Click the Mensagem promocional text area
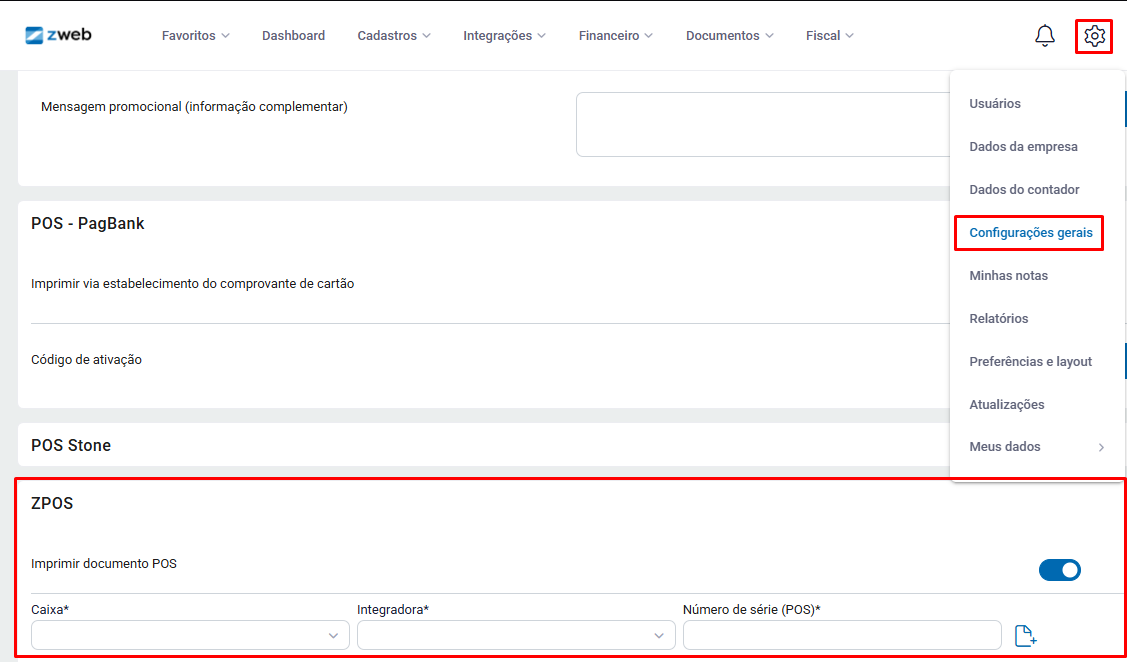This screenshot has height=662, width=1127. 762,125
